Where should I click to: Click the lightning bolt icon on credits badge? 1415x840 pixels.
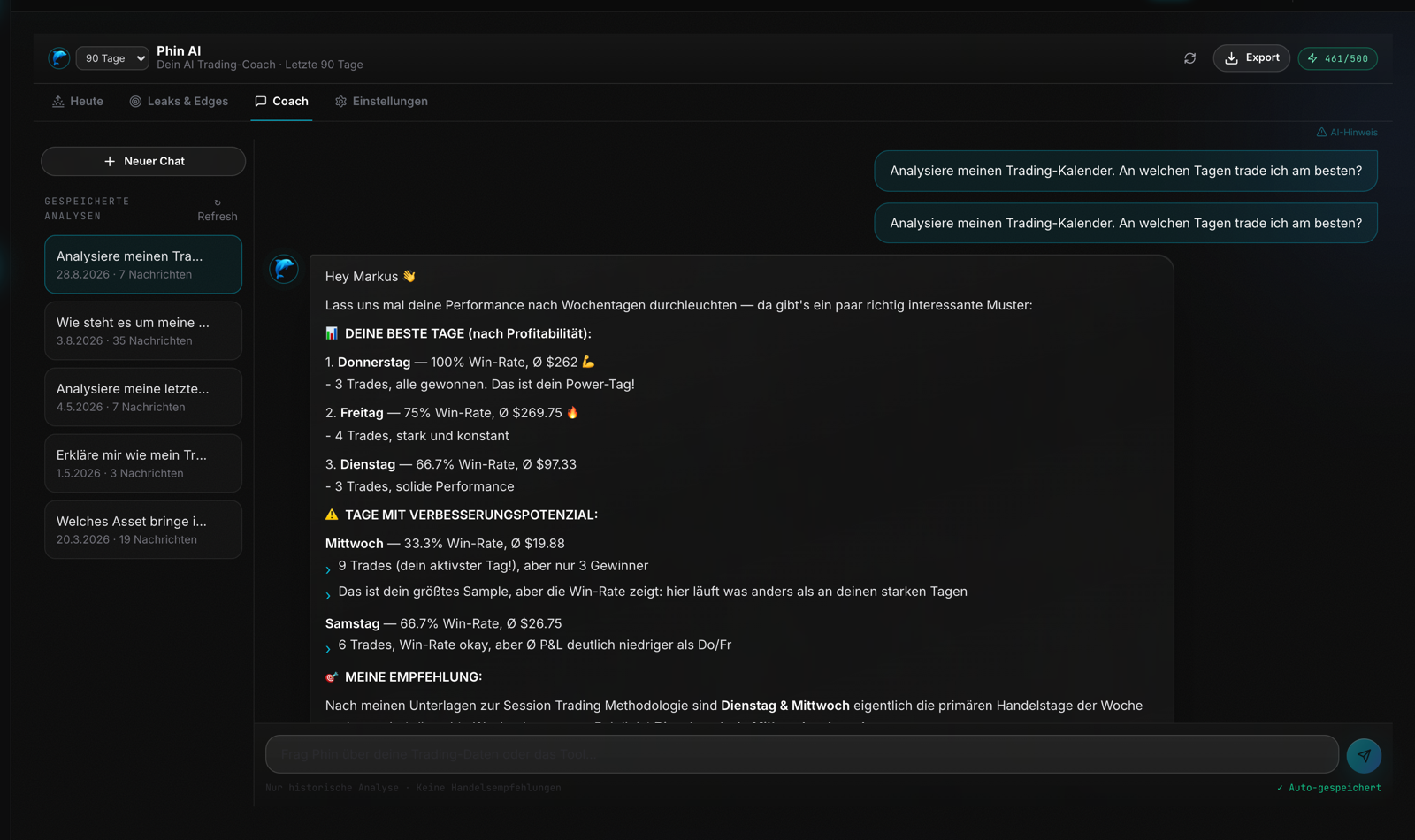[1312, 58]
